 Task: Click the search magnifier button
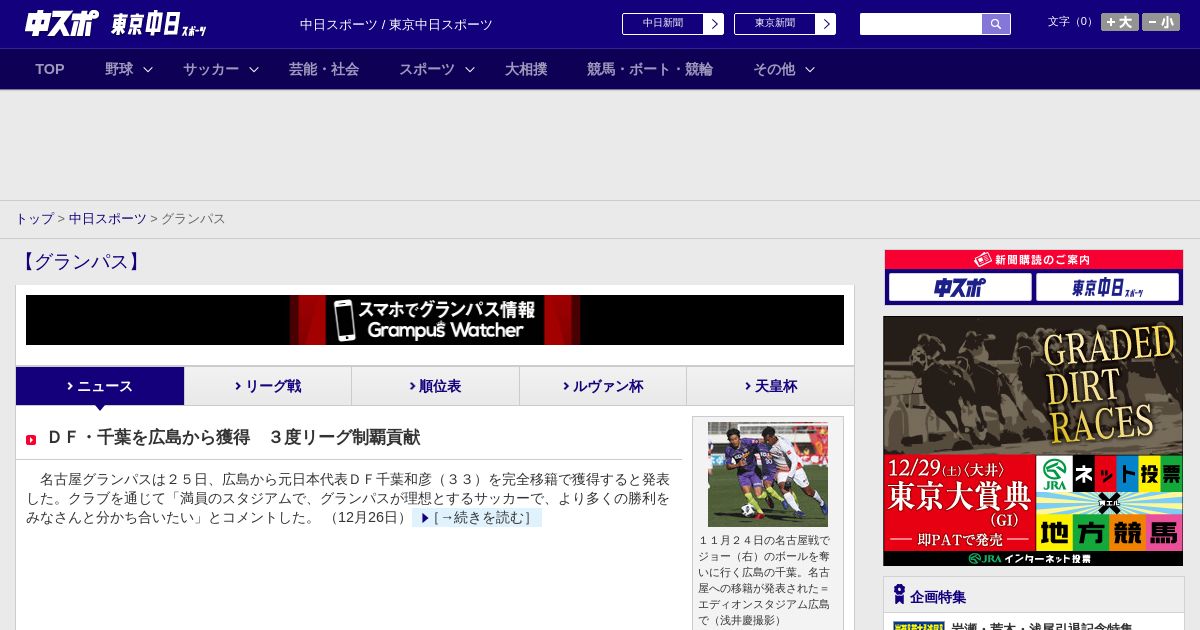[996, 24]
